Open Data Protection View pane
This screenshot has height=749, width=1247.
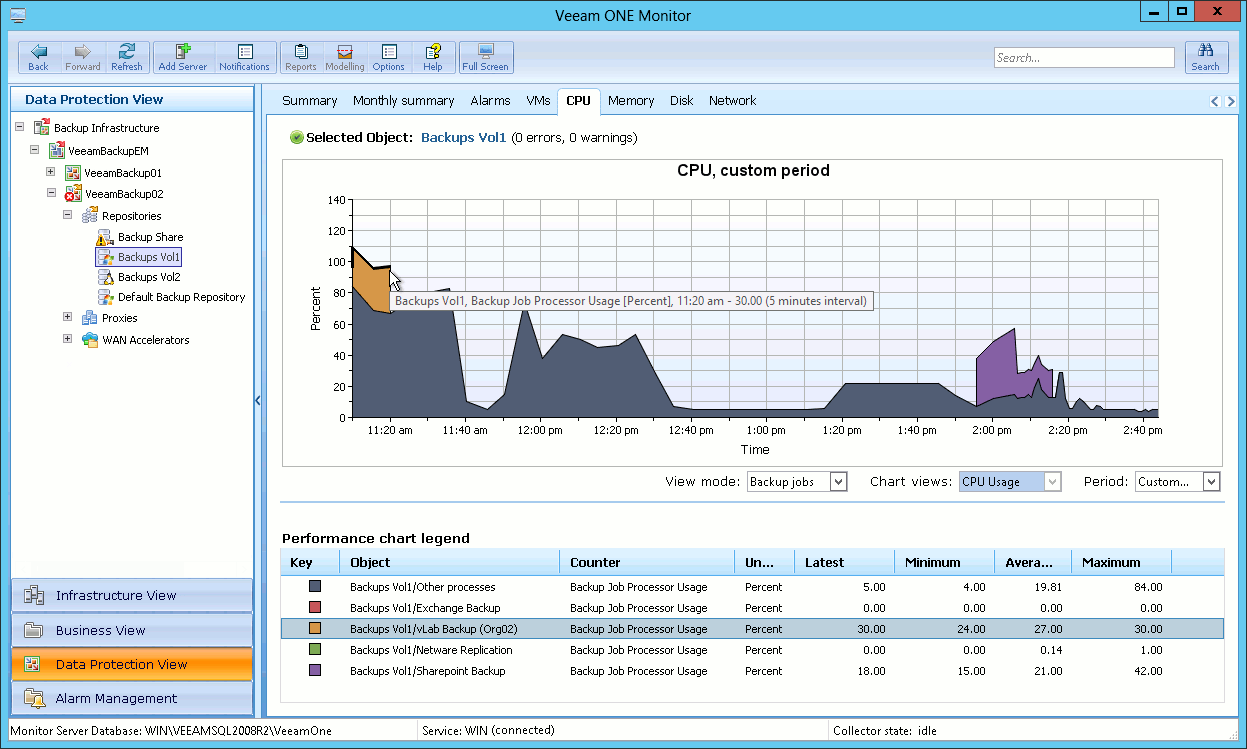point(132,664)
